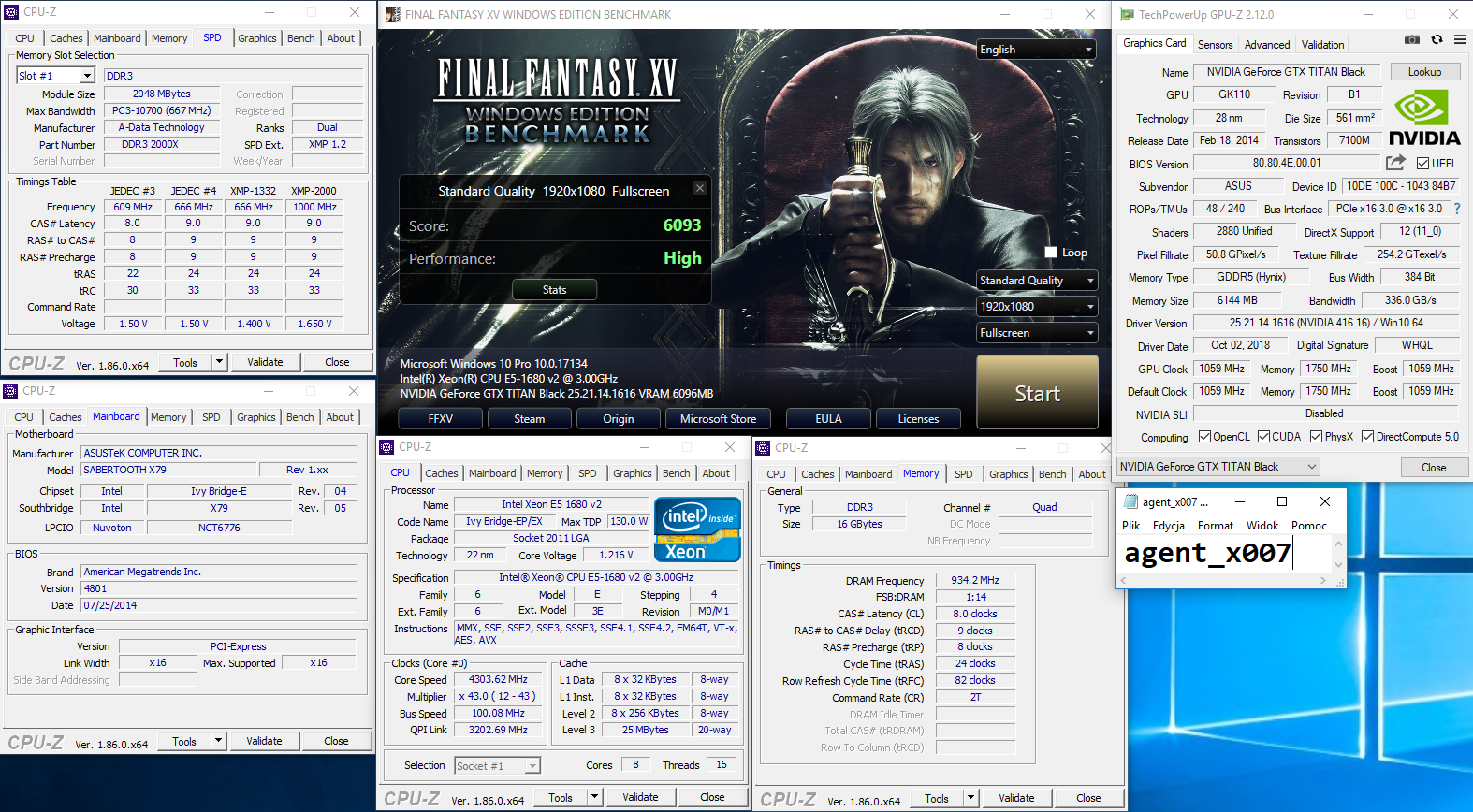Click the Licenses button
The image size is (1473, 812).
click(918, 419)
